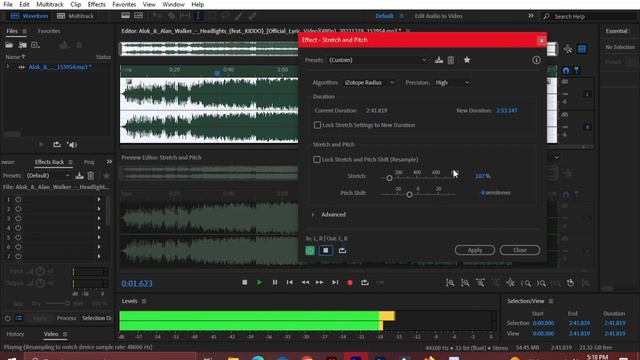
Task: Click the Pitch Shift slider handle
Action: (x=409, y=195)
